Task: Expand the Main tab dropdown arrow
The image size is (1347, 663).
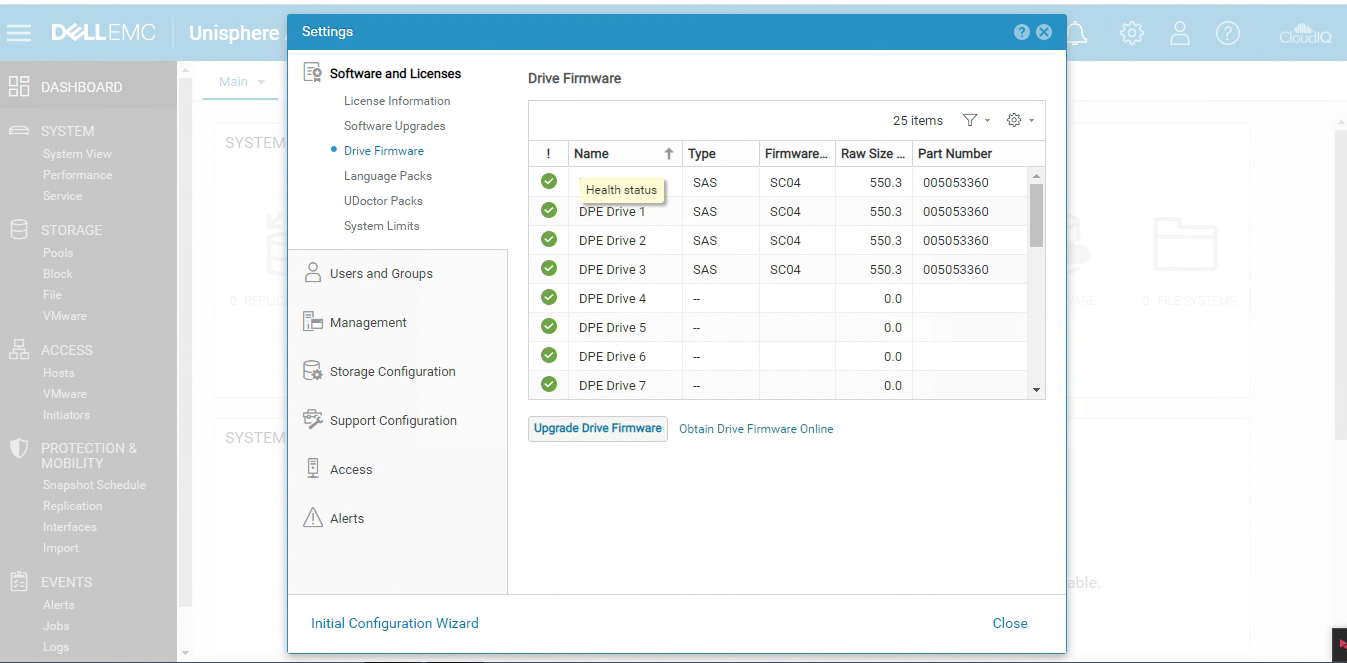Action: tap(261, 82)
